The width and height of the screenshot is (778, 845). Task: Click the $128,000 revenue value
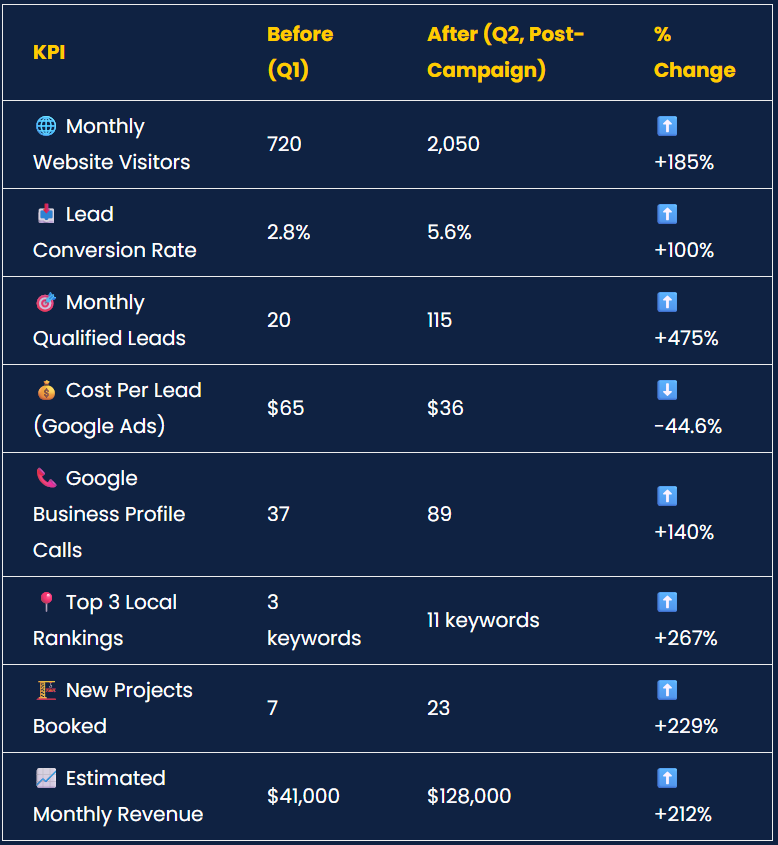point(469,795)
